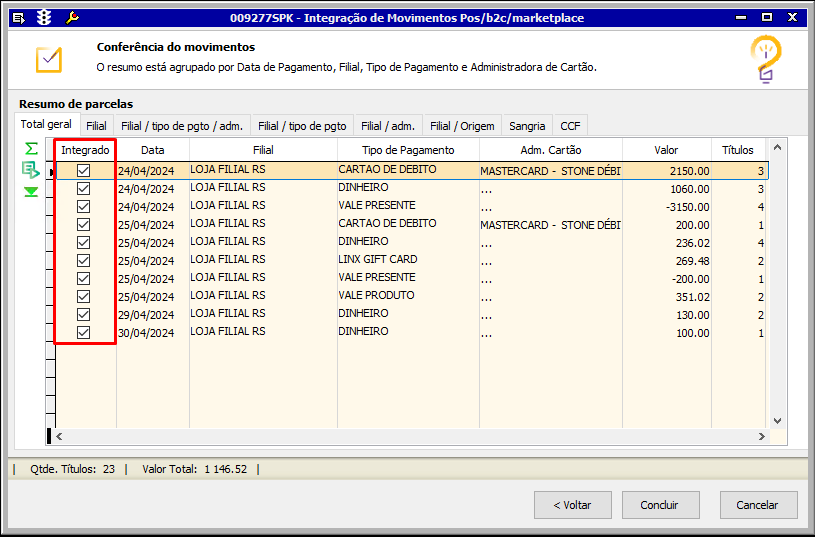This screenshot has width=815, height=537.
Task: Toggle Integrado for LINX GIFT CARD row
Action: coord(83,260)
